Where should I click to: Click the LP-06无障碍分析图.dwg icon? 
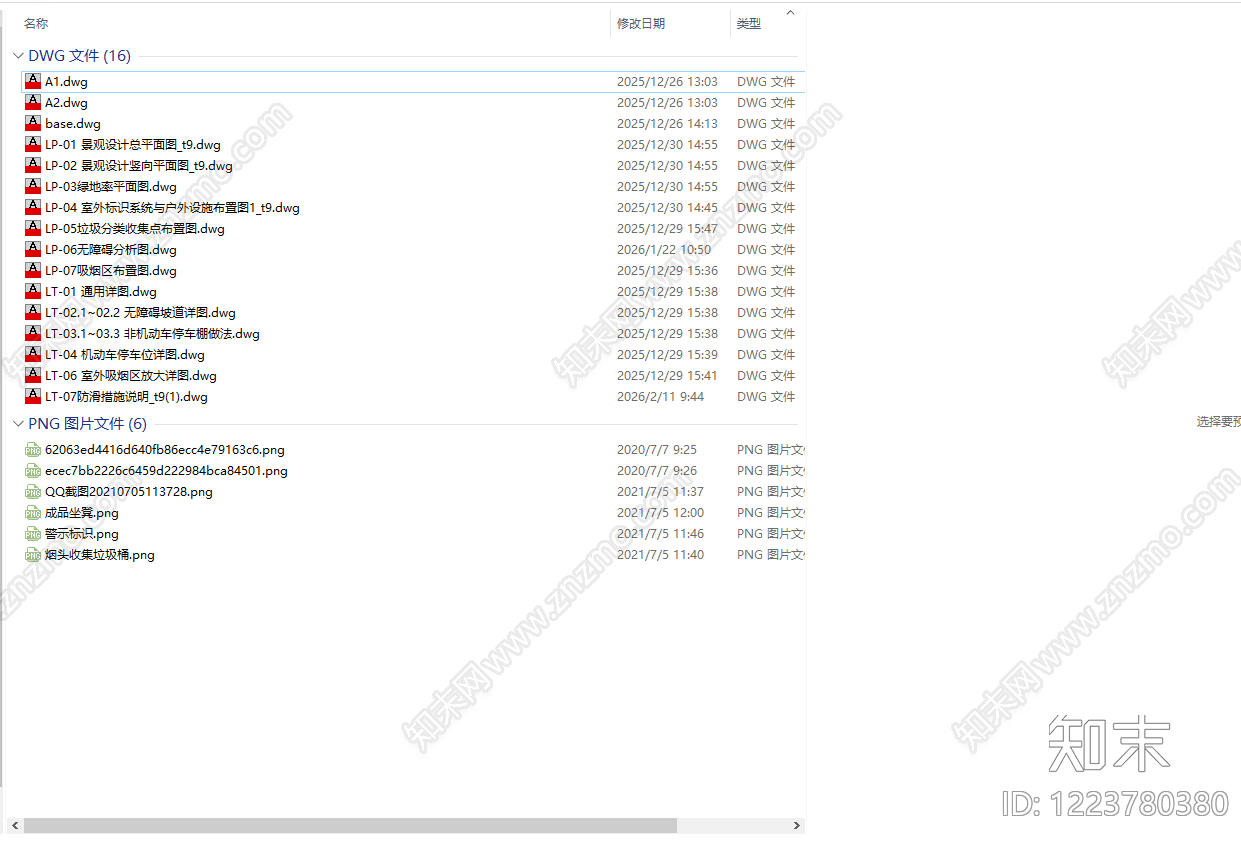33,250
